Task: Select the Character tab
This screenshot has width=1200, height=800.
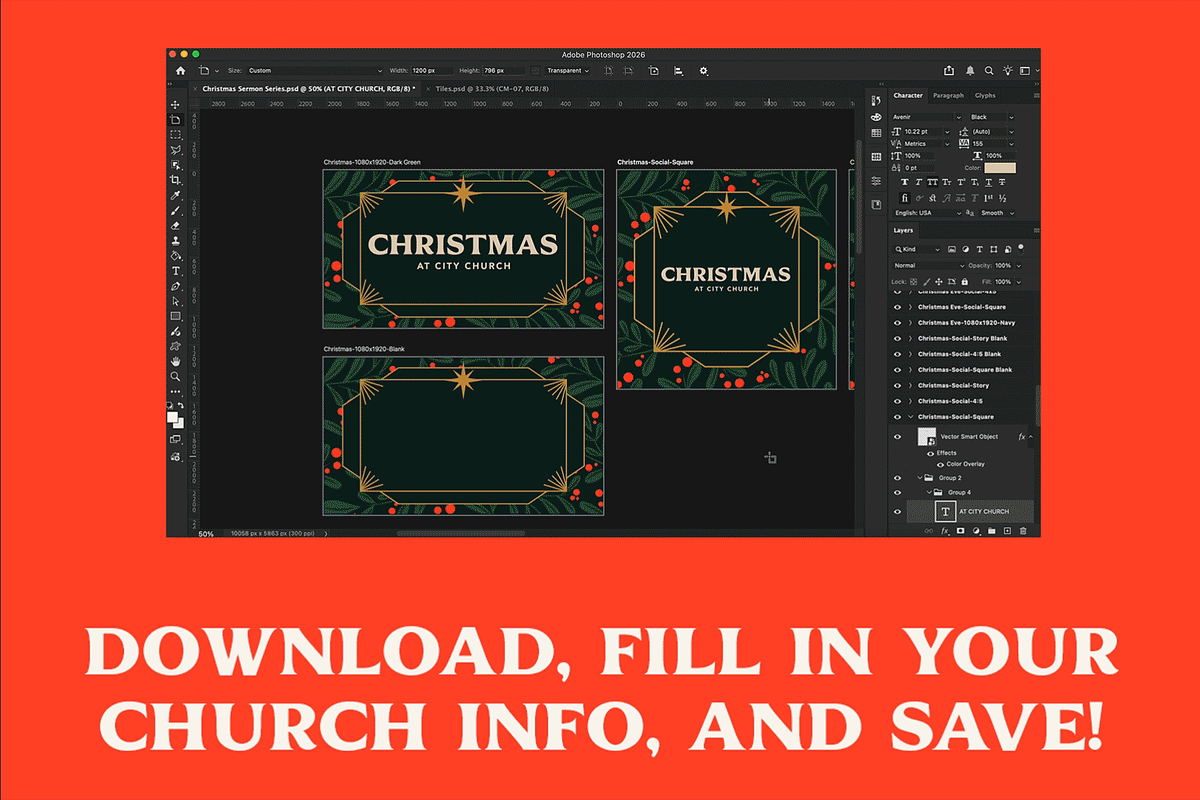Action: (x=908, y=96)
